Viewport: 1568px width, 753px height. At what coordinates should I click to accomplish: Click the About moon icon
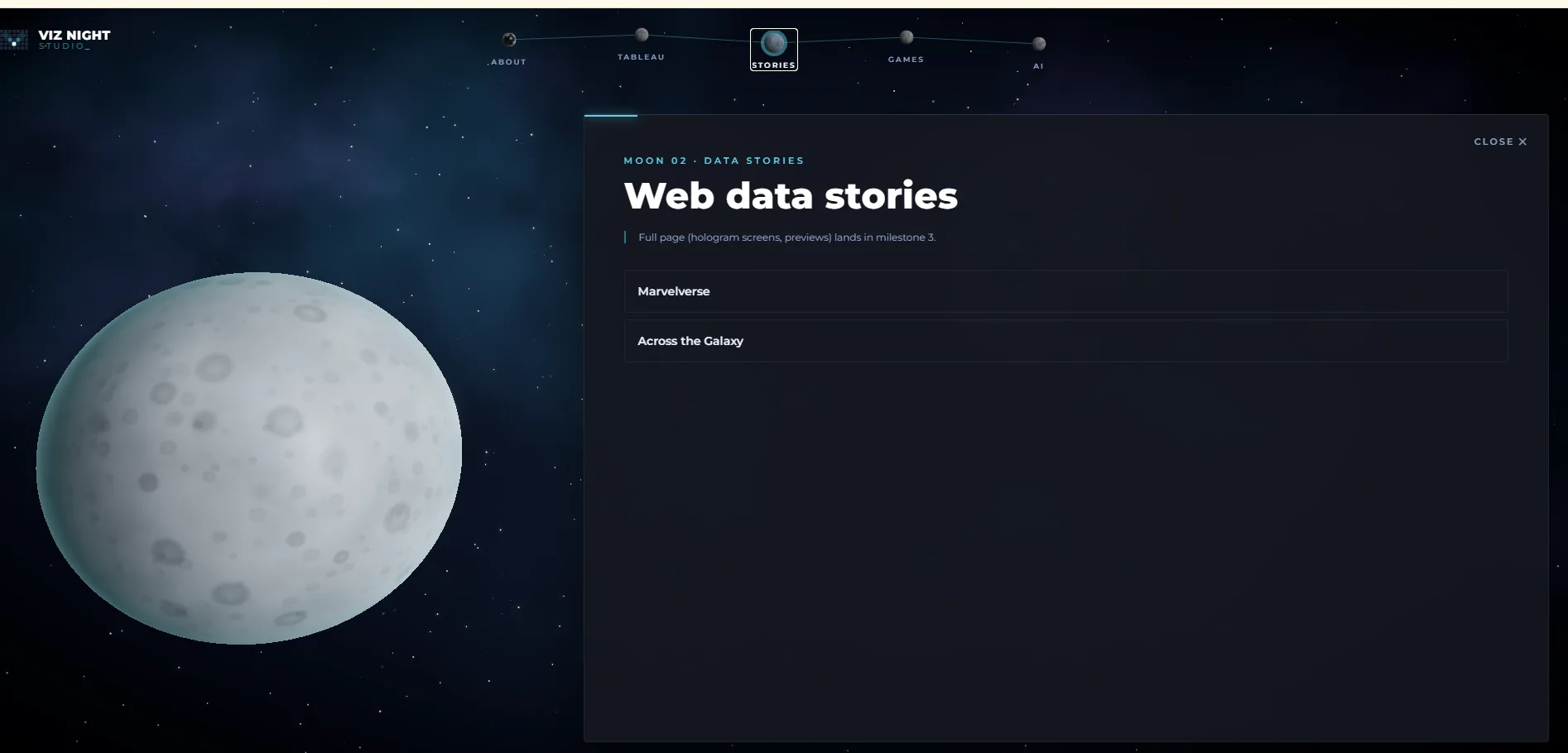[509, 39]
